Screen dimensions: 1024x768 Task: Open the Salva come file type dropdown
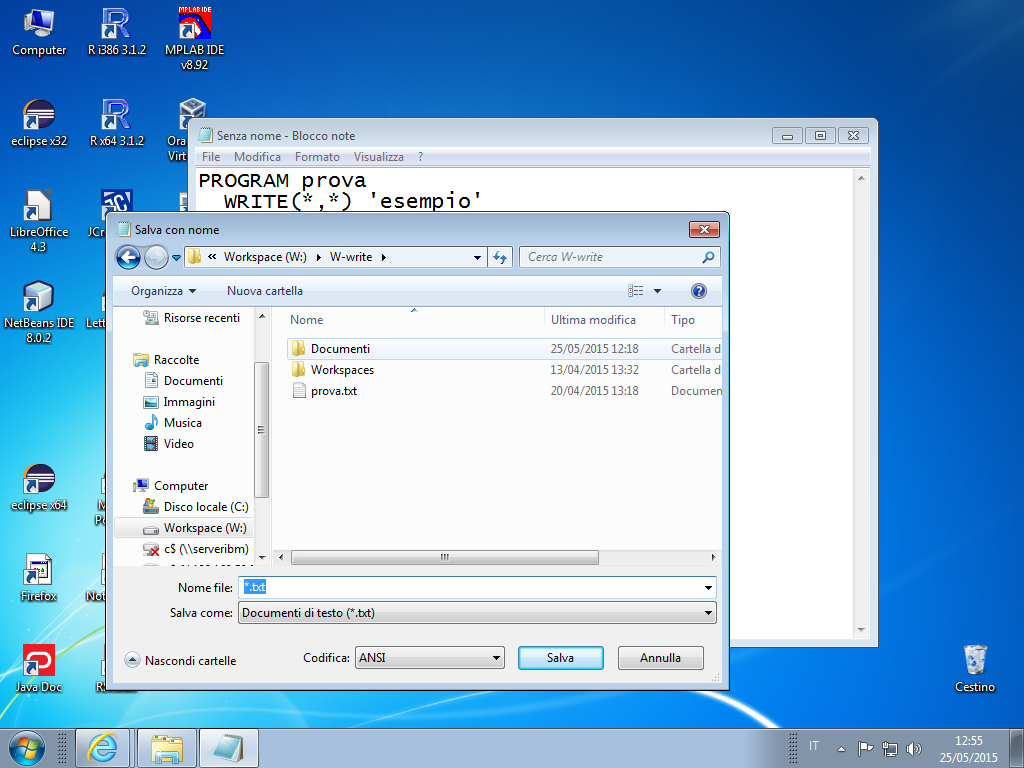coord(477,613)
